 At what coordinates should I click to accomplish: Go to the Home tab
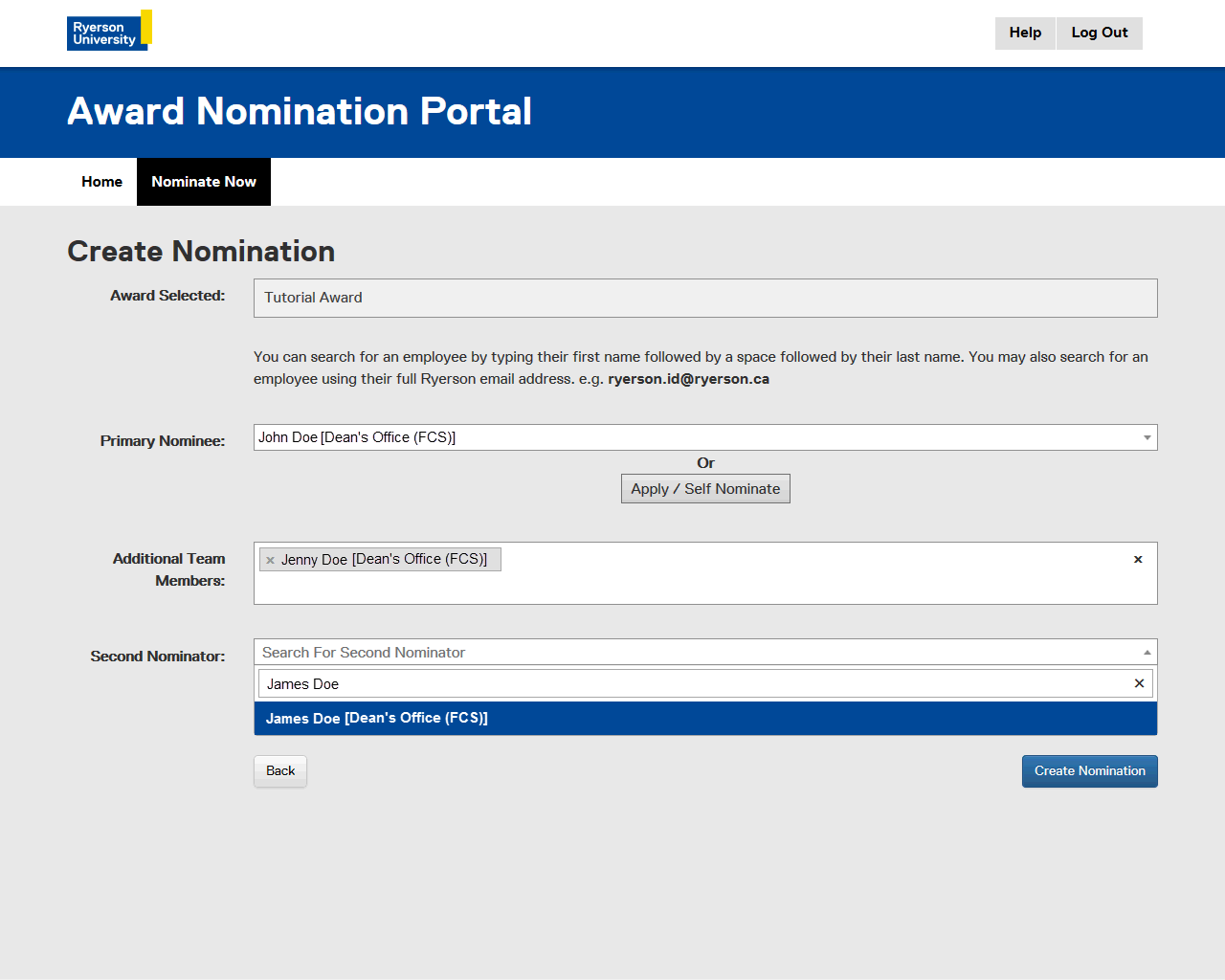(101, 182)
